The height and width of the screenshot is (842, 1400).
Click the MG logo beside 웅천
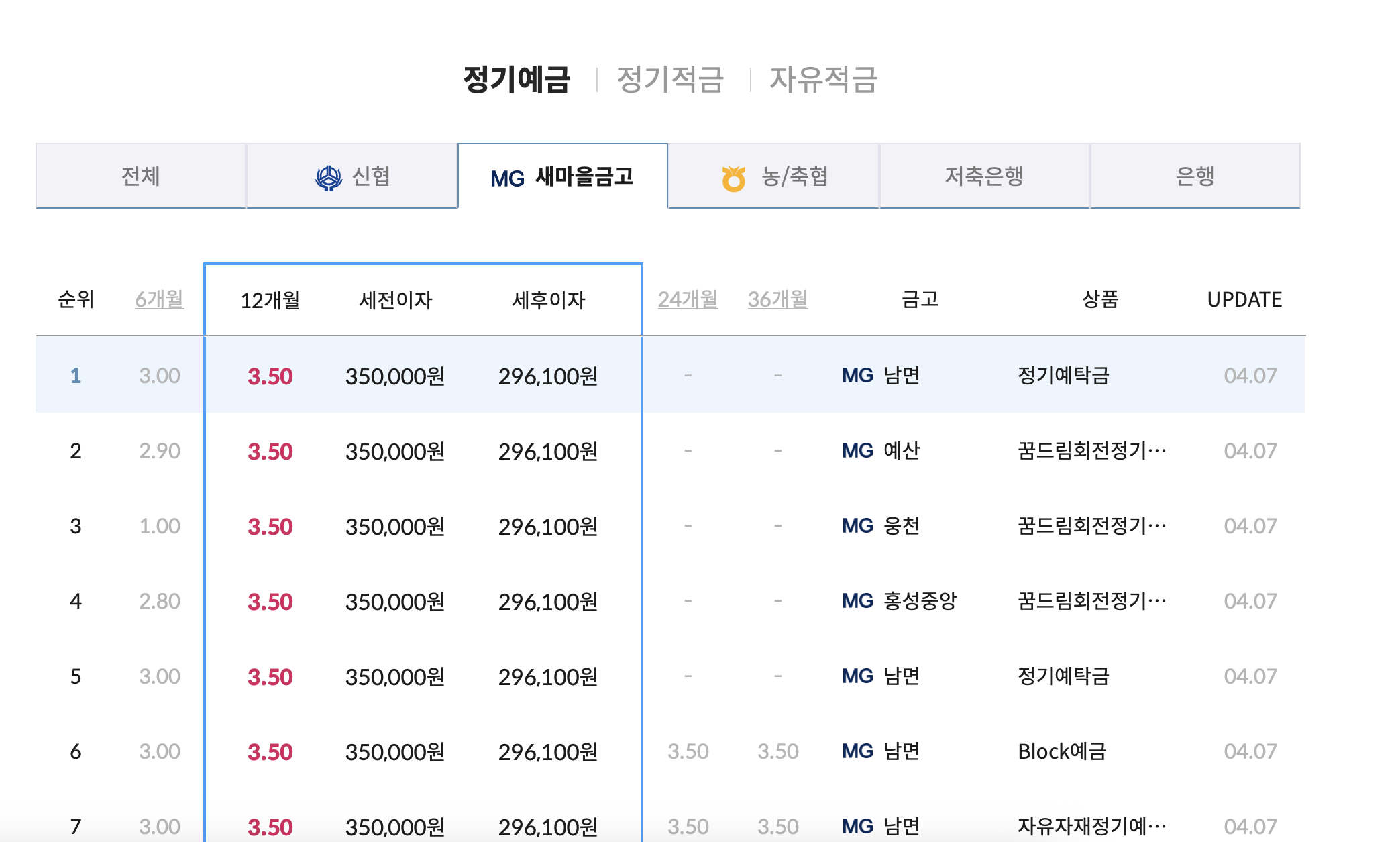click(x=857, y=526)
